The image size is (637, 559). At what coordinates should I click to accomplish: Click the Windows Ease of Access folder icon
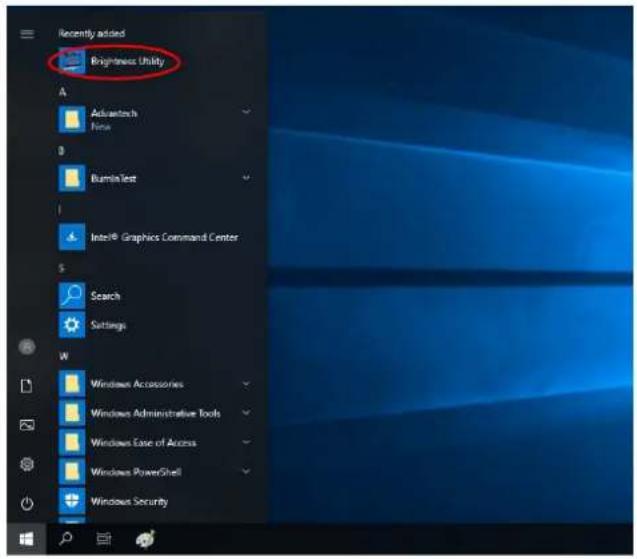click(72, 442)
